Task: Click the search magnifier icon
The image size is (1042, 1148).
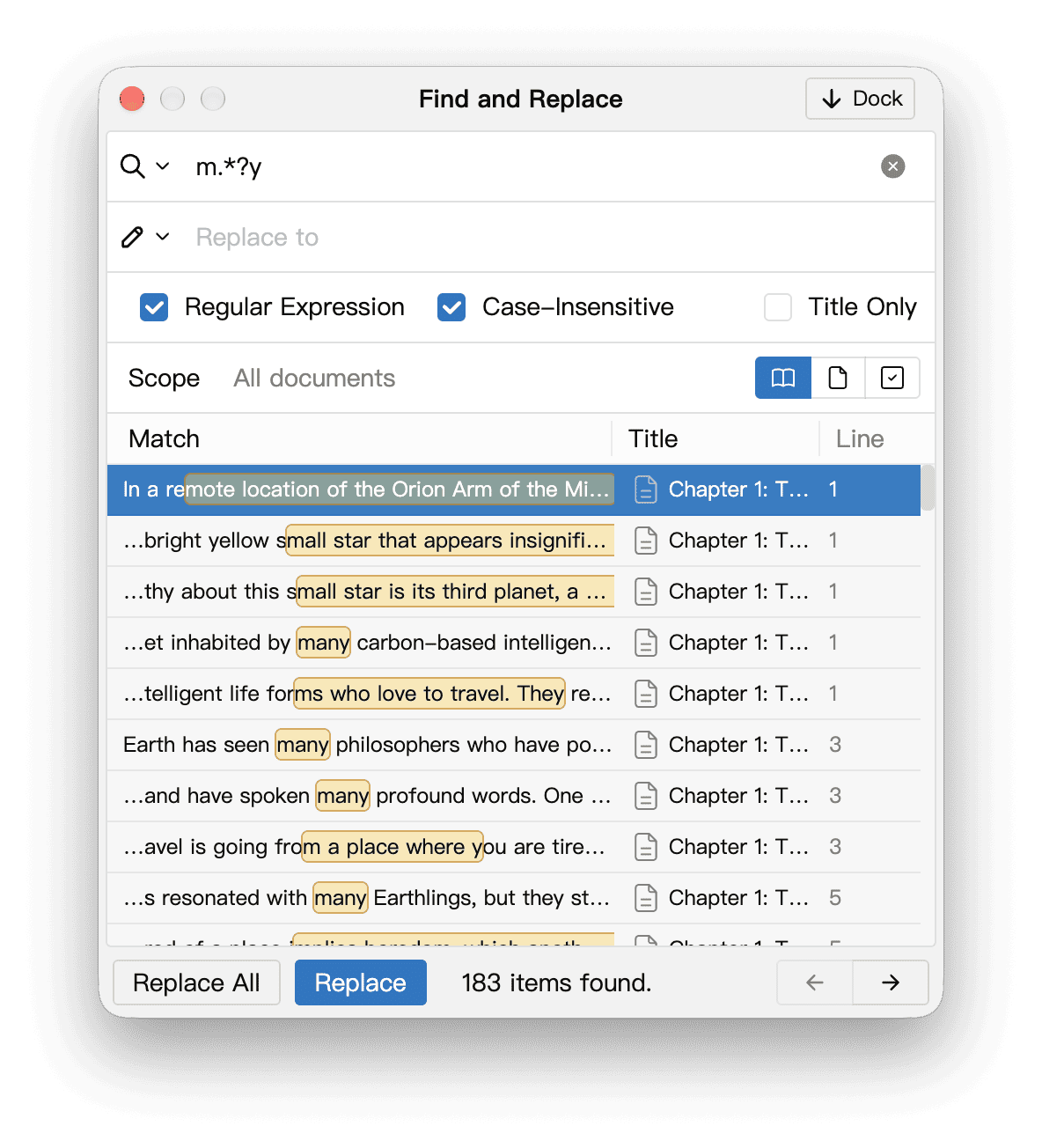Action: tap(132, 166)
